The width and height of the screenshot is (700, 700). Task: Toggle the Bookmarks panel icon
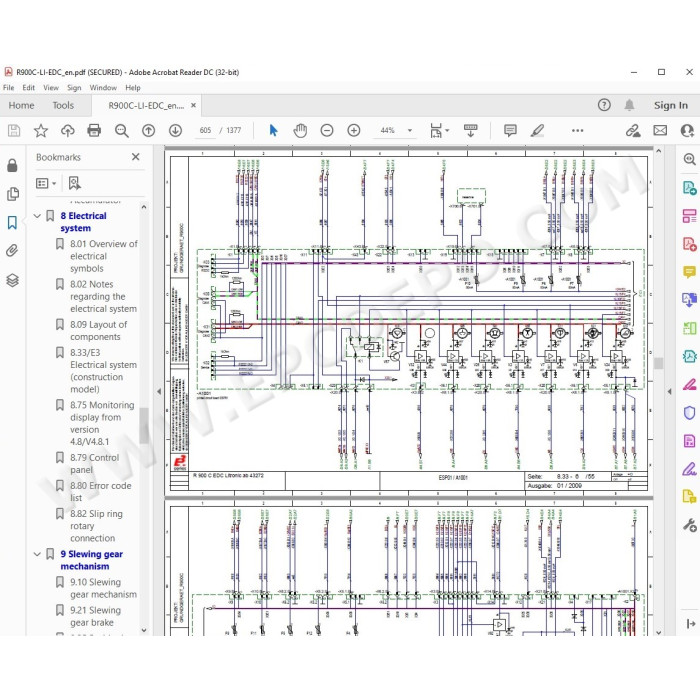(x=12, y=222)
